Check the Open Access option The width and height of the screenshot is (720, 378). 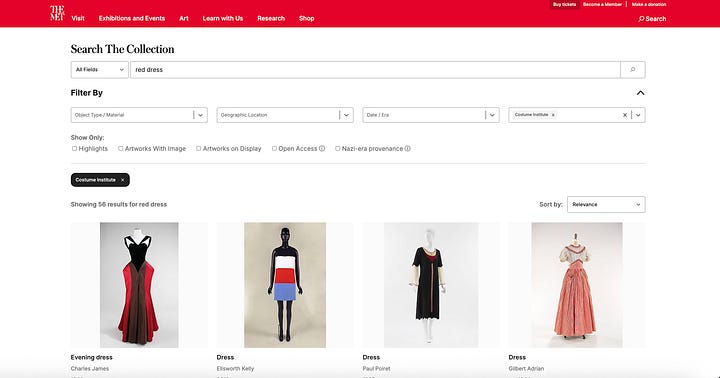(x=274, y=148)
